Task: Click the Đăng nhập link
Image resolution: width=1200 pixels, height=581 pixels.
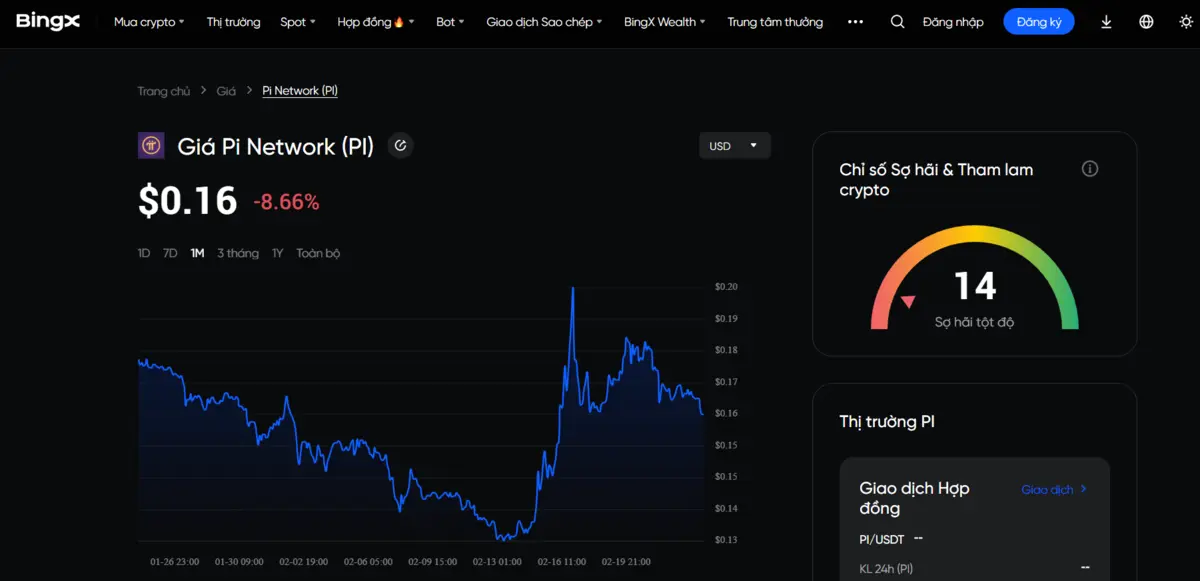Action: point(953,22)
